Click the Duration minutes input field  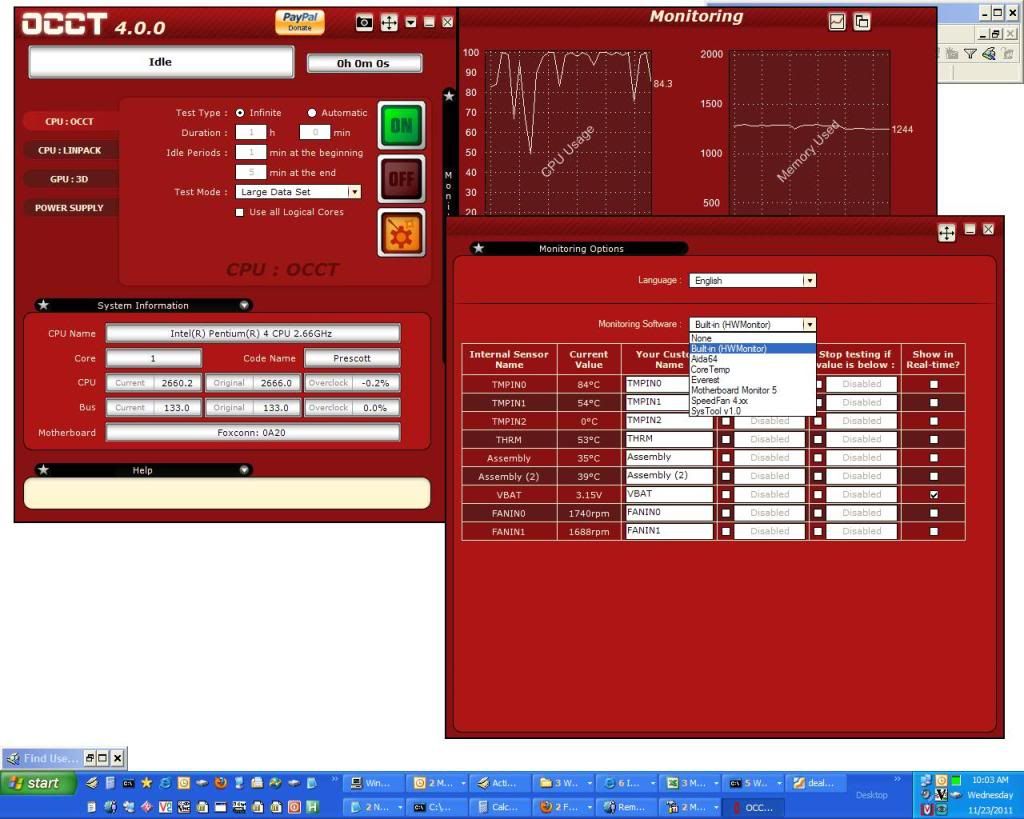(x=314, y=133)
